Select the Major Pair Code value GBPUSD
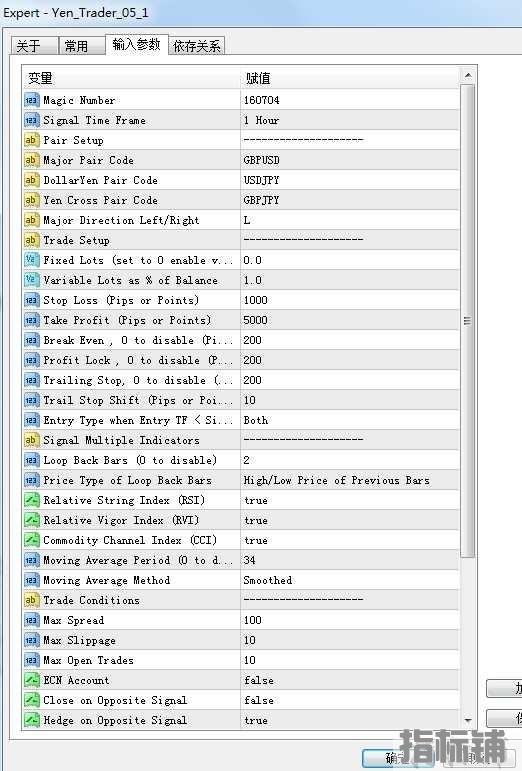 261,160
